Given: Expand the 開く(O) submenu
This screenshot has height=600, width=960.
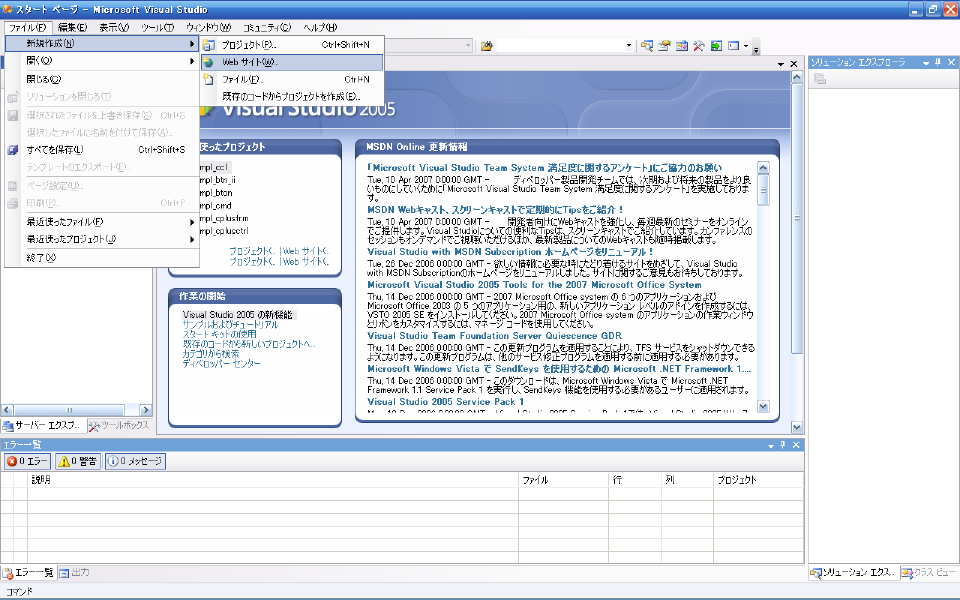Looking at the screenshot, I should coord(102,61).
